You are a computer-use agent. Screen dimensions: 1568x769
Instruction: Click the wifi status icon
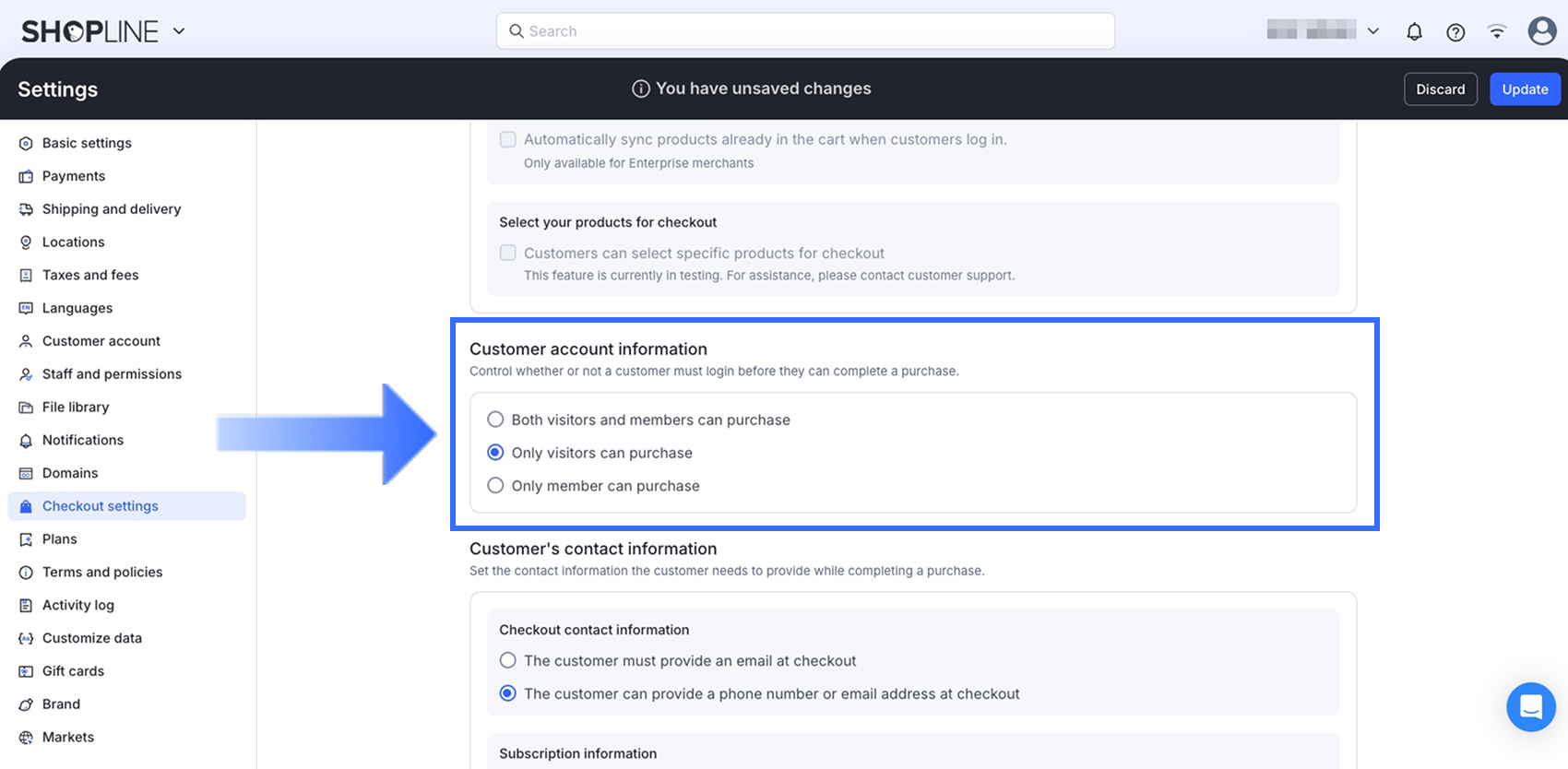click(1497, 32)
